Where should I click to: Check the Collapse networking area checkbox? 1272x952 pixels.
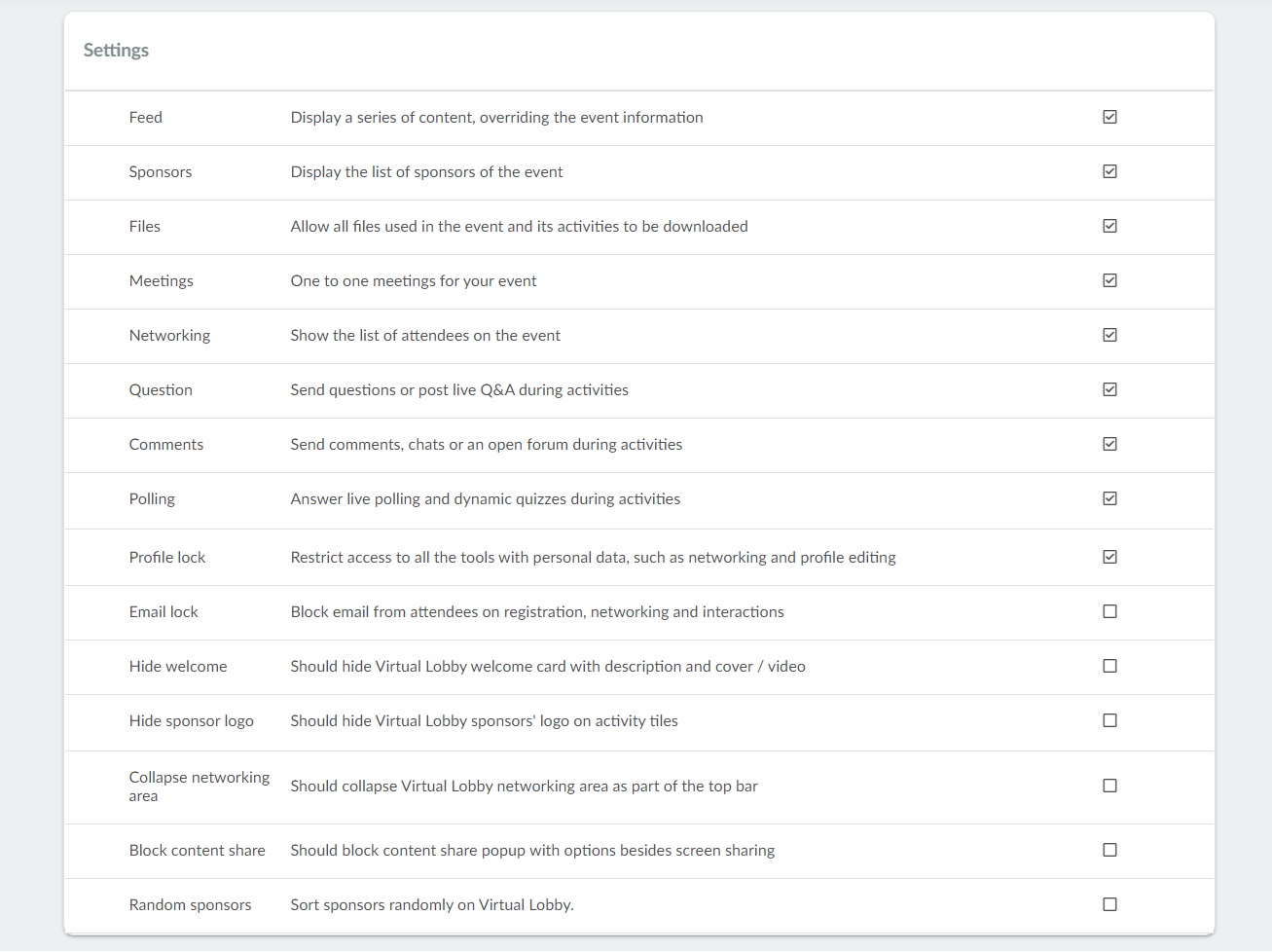coord(1109,786)
